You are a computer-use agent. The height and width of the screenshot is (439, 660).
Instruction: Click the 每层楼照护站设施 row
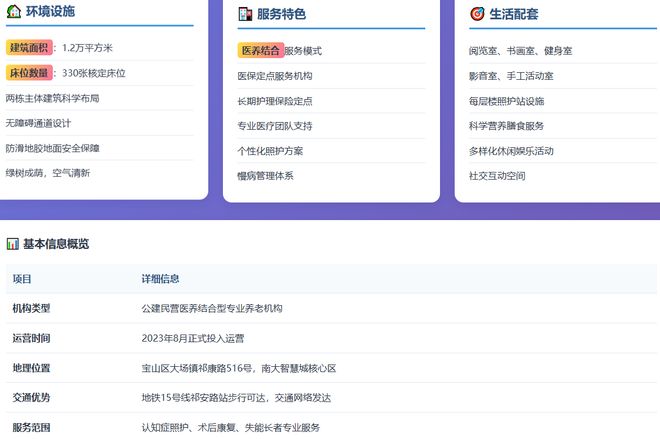(563, 101)
